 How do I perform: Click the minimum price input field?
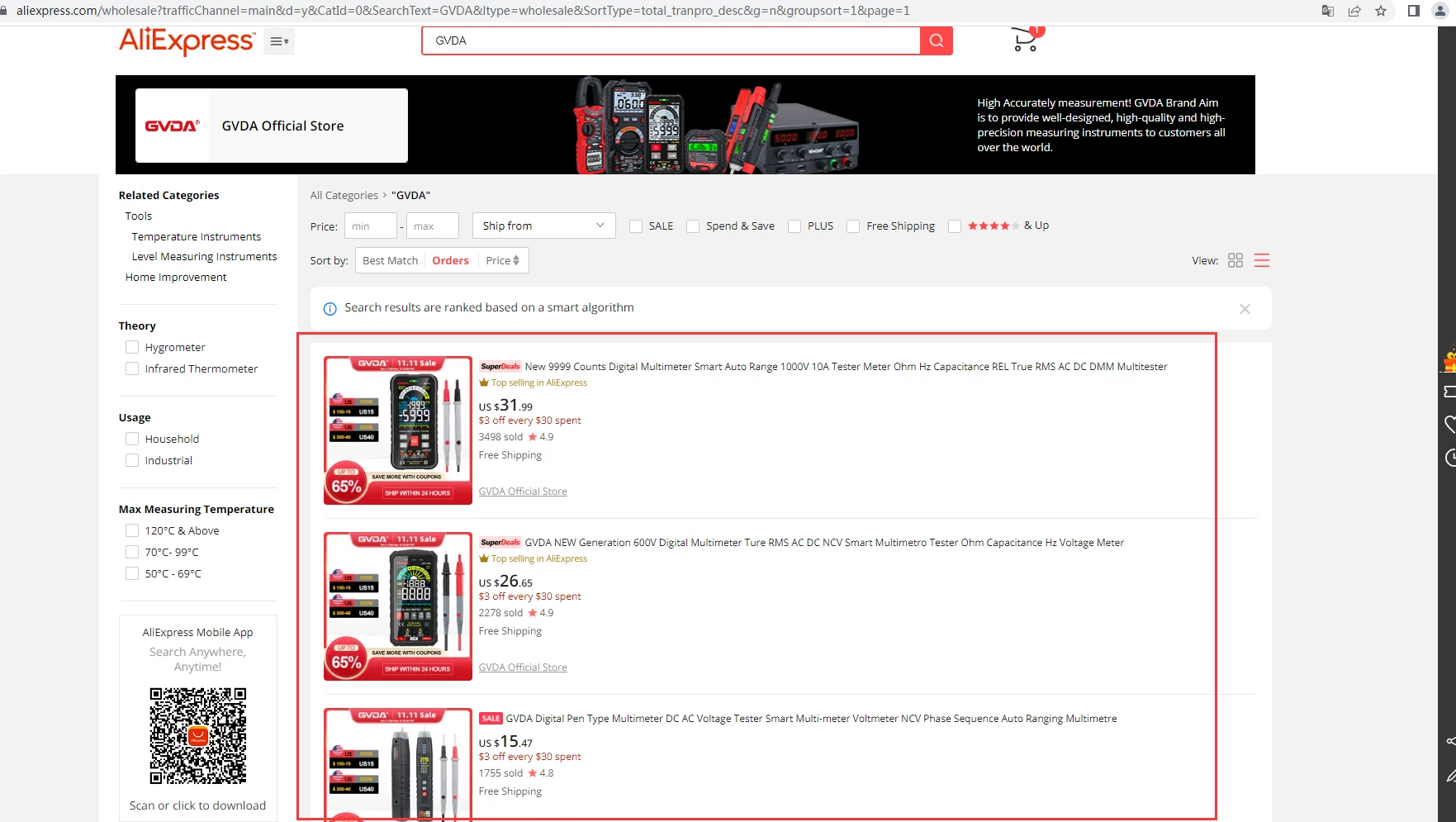click(370, 226)
